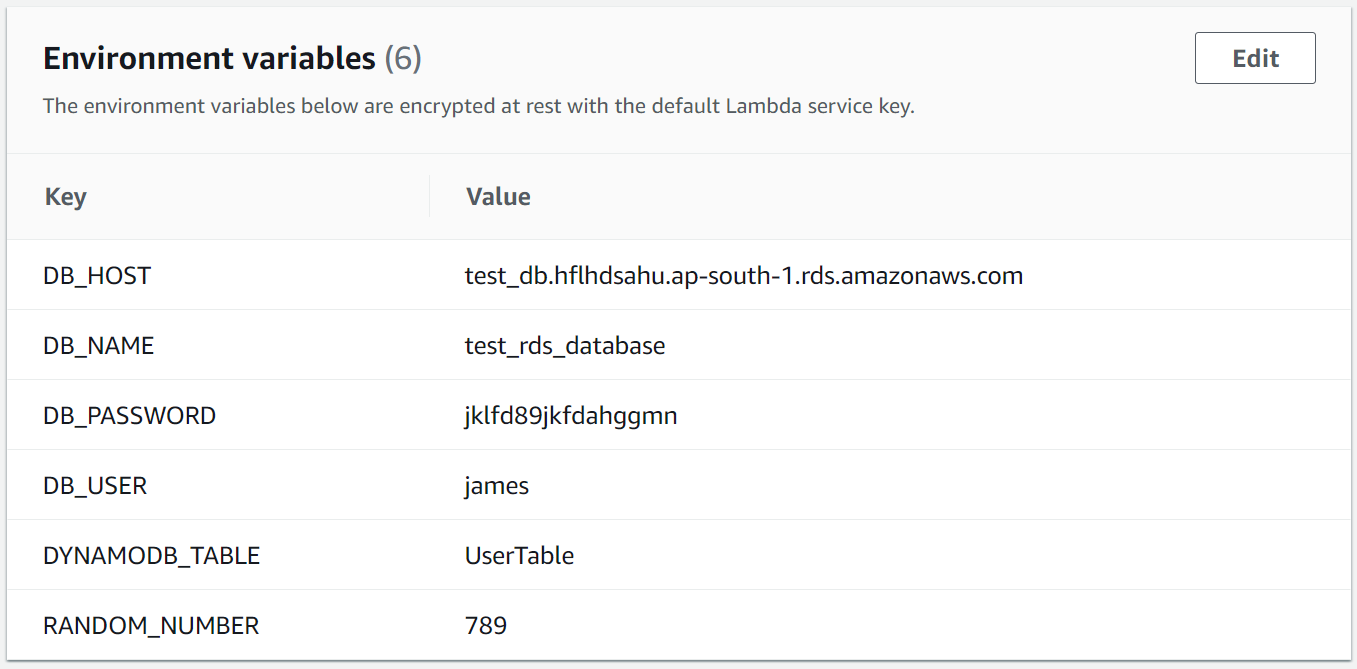
Task: Select the DB_HOST key cell
Action: 96,275
